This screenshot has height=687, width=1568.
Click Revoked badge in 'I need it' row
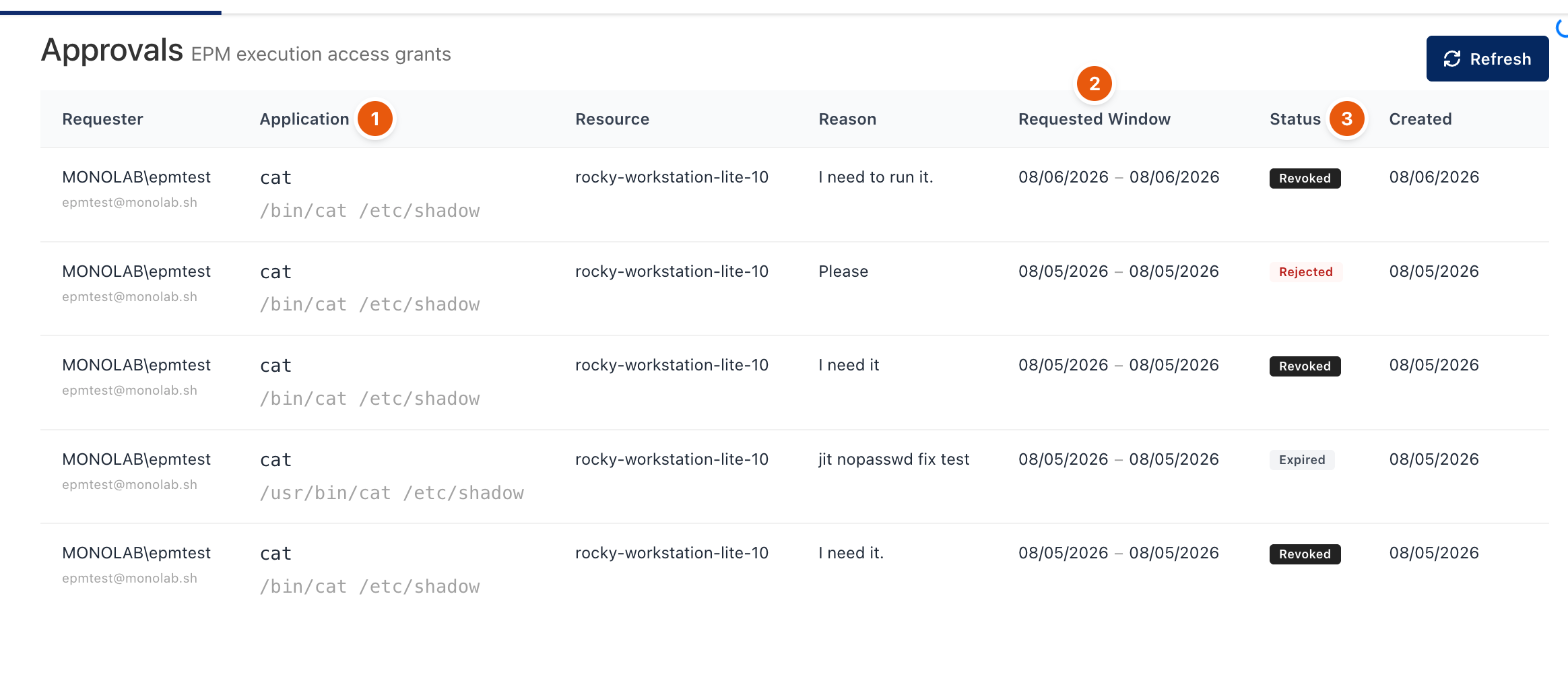coord(1305,366)
